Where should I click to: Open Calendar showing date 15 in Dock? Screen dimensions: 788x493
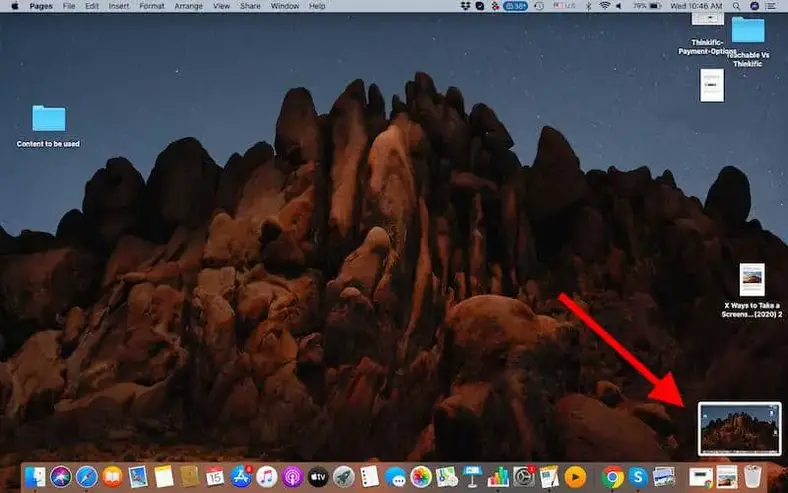[215, 476]
